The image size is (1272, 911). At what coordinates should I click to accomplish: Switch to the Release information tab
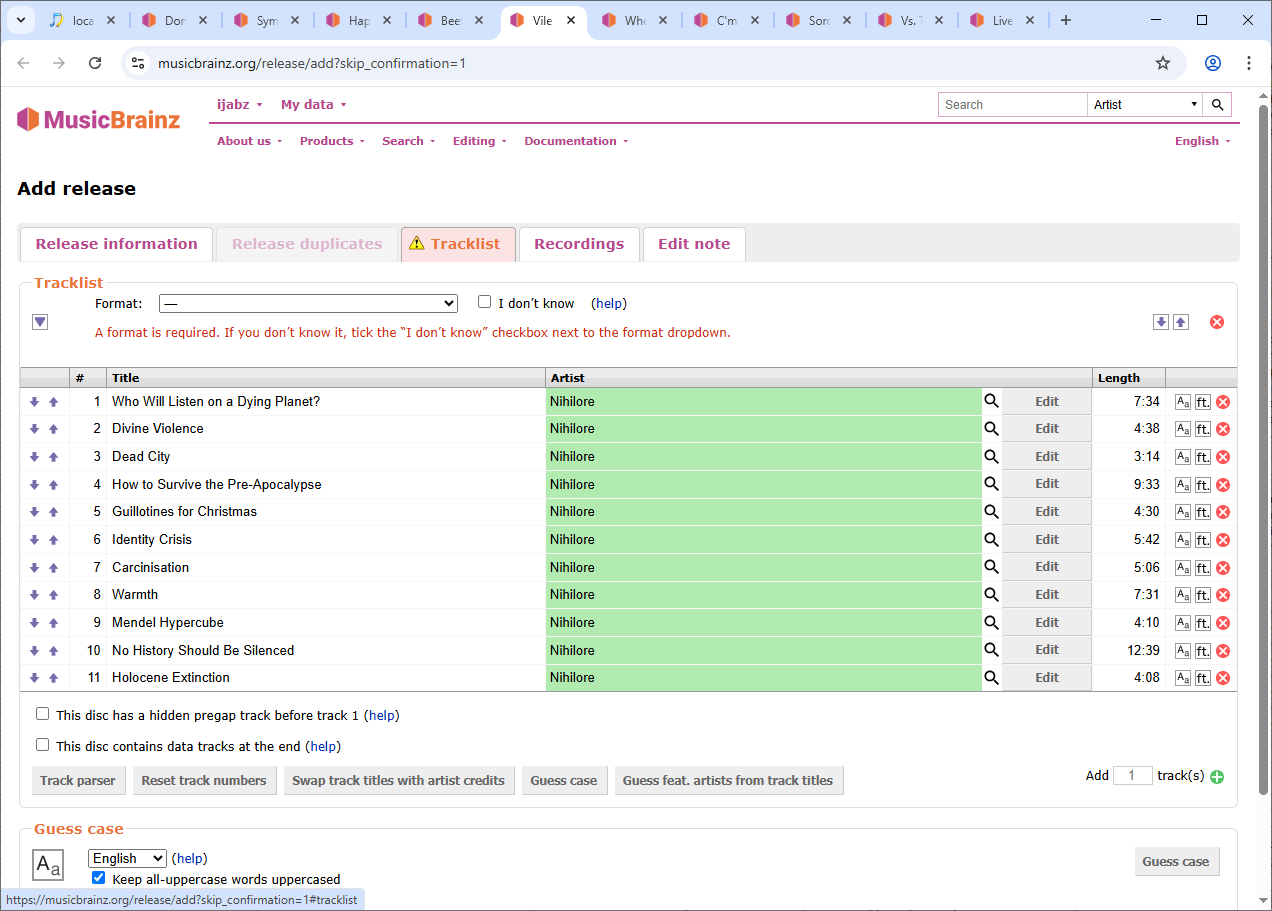tap(117, 244)
